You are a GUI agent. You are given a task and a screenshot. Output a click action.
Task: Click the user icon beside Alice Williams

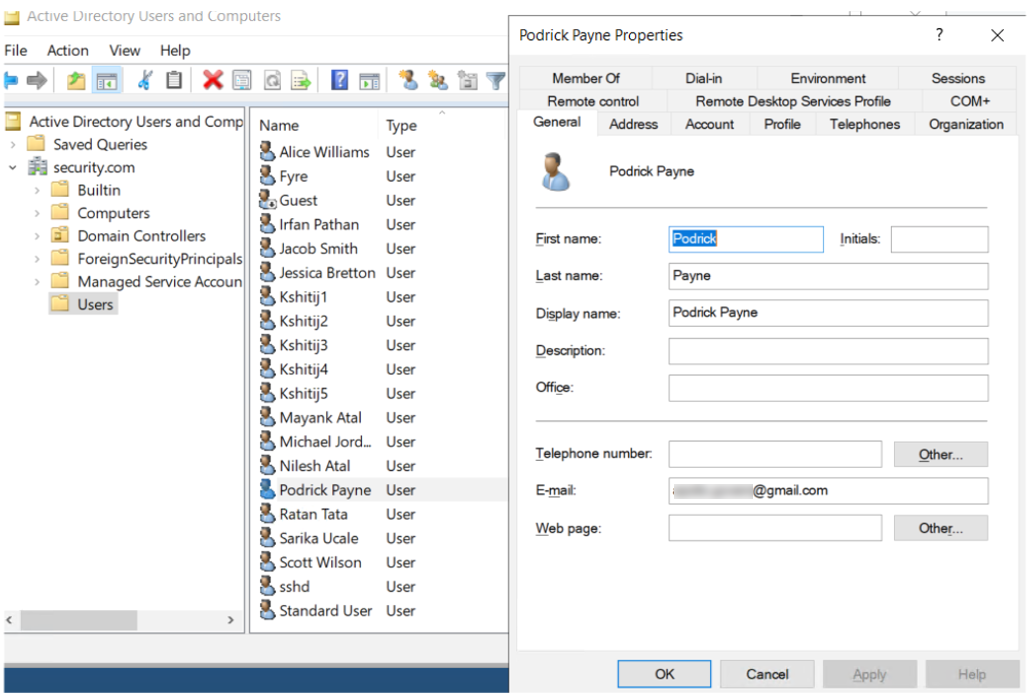point(268,151)
